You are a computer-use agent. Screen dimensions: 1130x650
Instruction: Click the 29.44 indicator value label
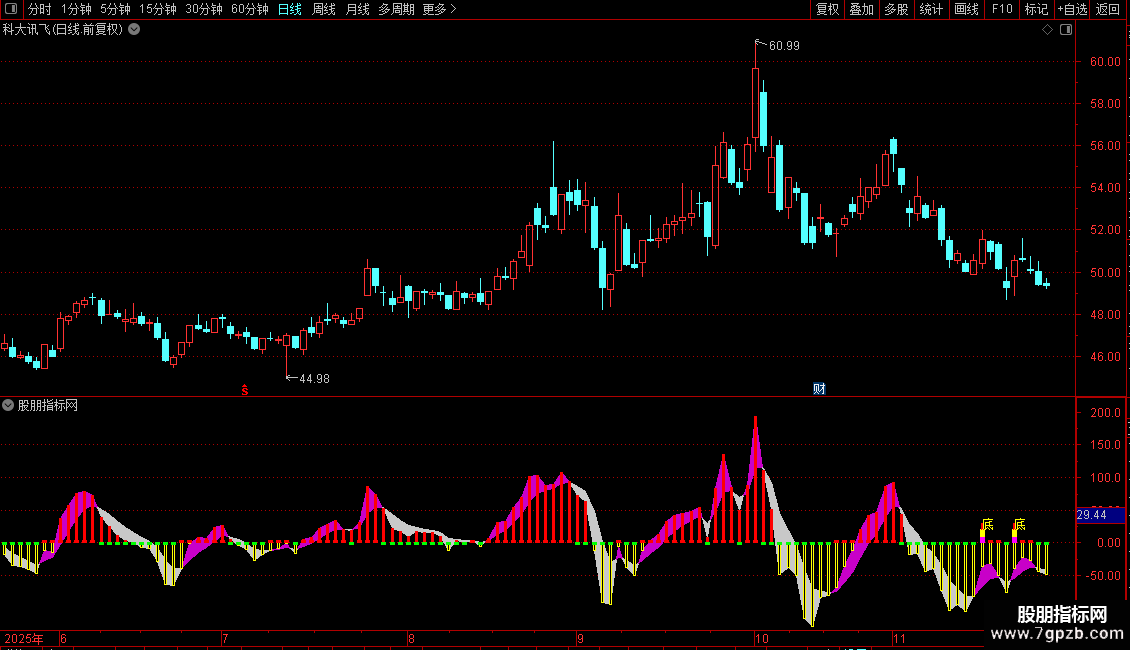coord(1092,515)
